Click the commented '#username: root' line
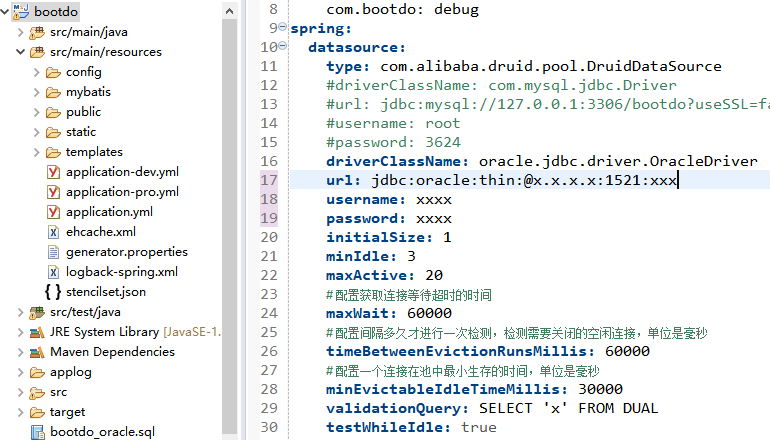The width and height of the screenshot is (770, 440). point(393,124)
